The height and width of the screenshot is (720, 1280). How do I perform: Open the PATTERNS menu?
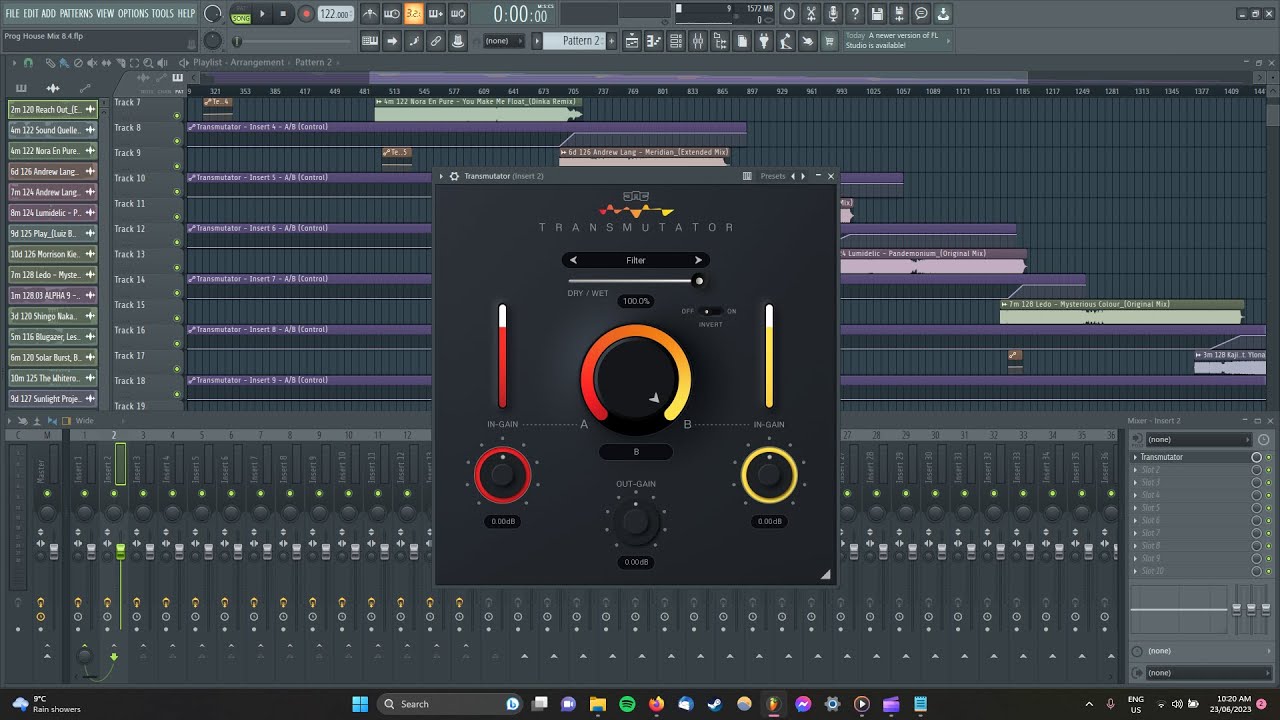pos(76,13)
